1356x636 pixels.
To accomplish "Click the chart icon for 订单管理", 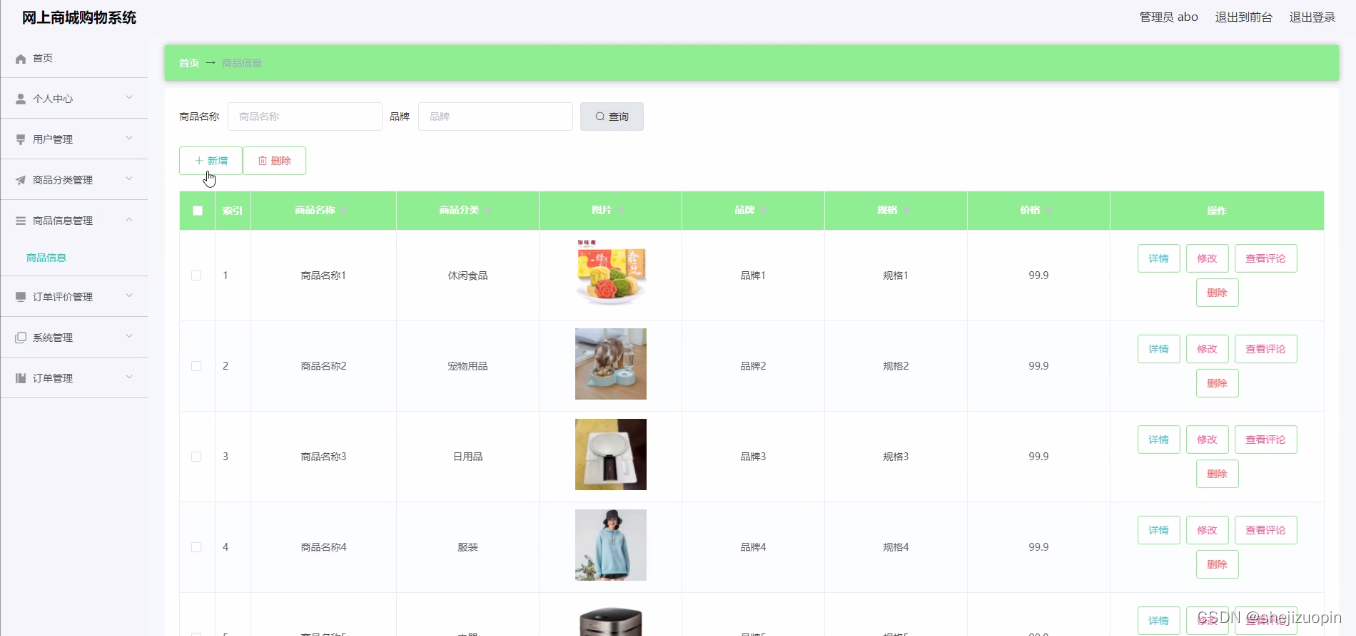I will pos(21,378).
